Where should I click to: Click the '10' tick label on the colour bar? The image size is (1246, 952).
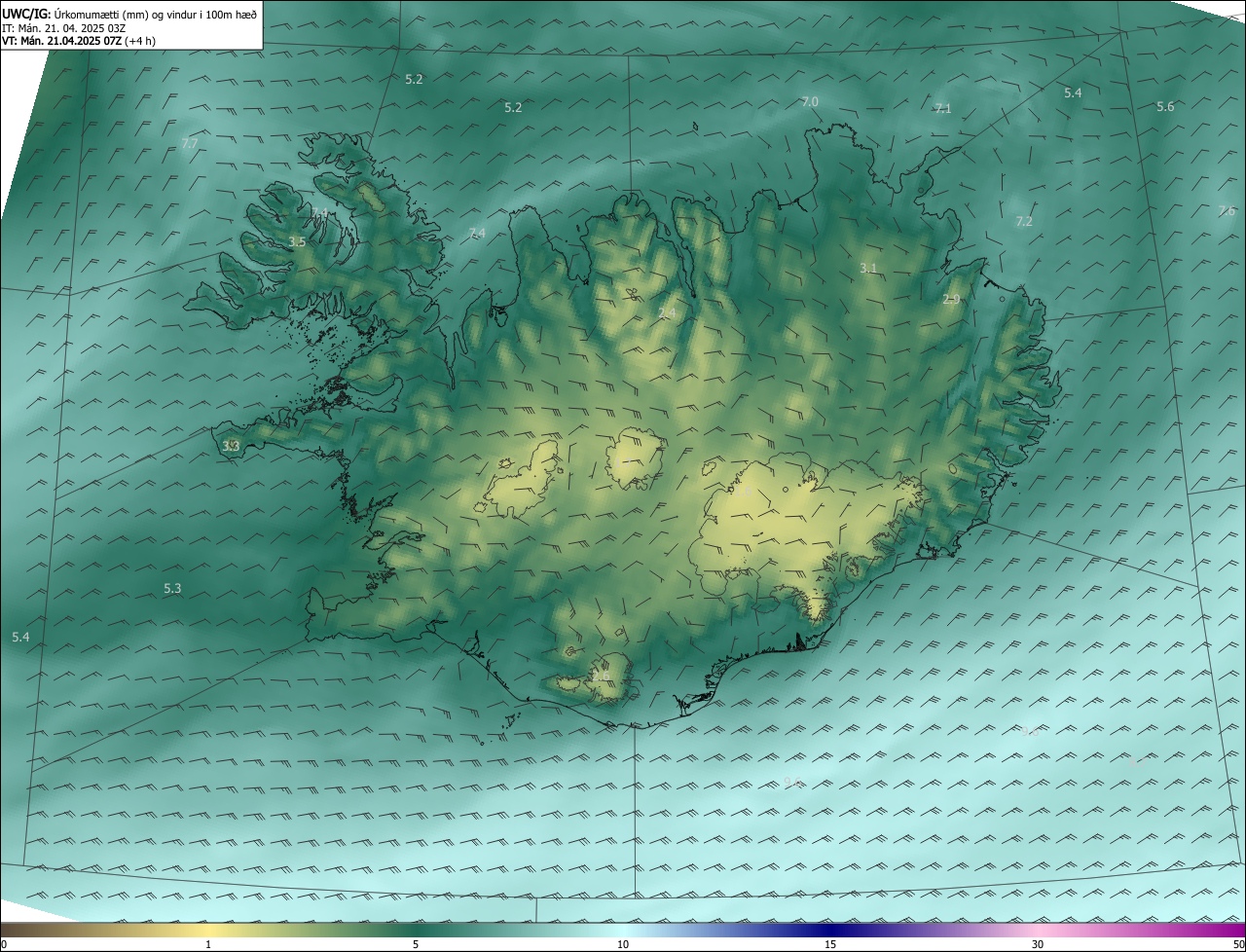pos(623,945)
